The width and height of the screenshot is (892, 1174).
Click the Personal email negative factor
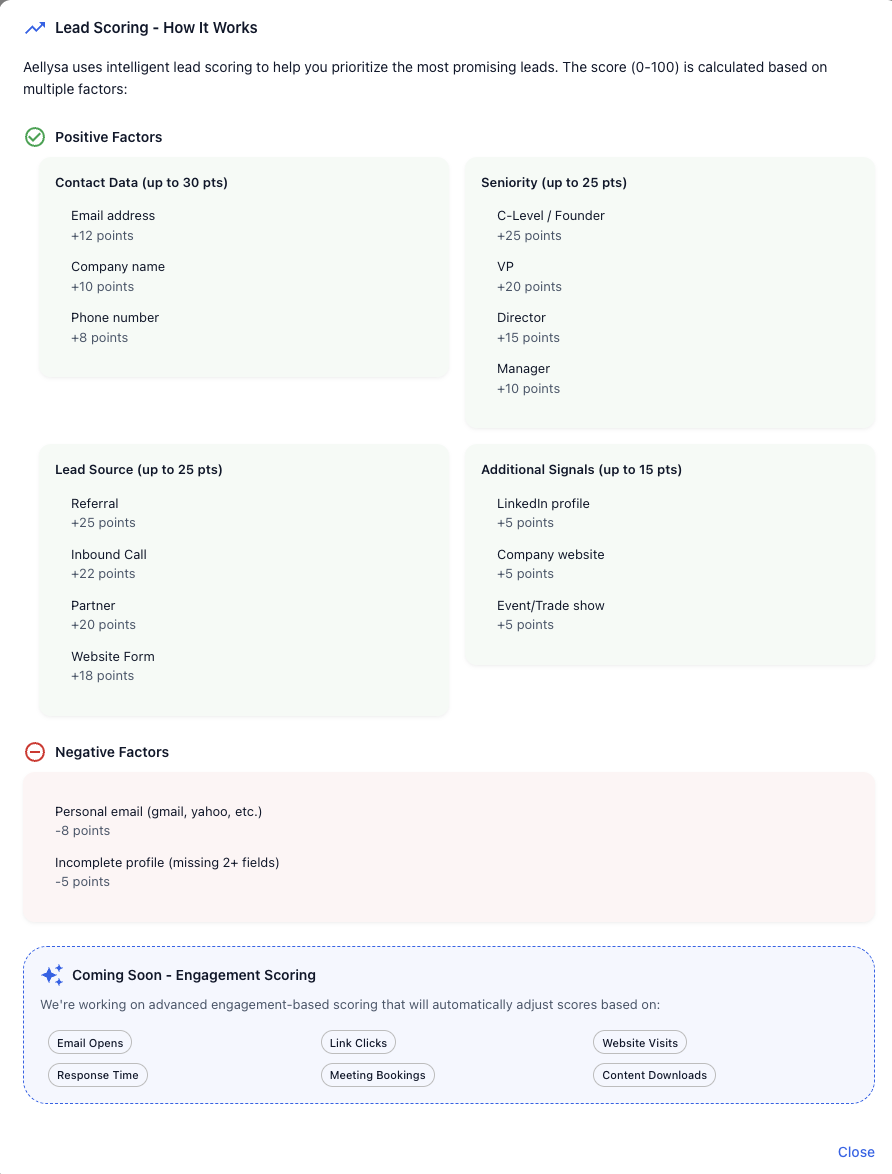tap(158, 812)
